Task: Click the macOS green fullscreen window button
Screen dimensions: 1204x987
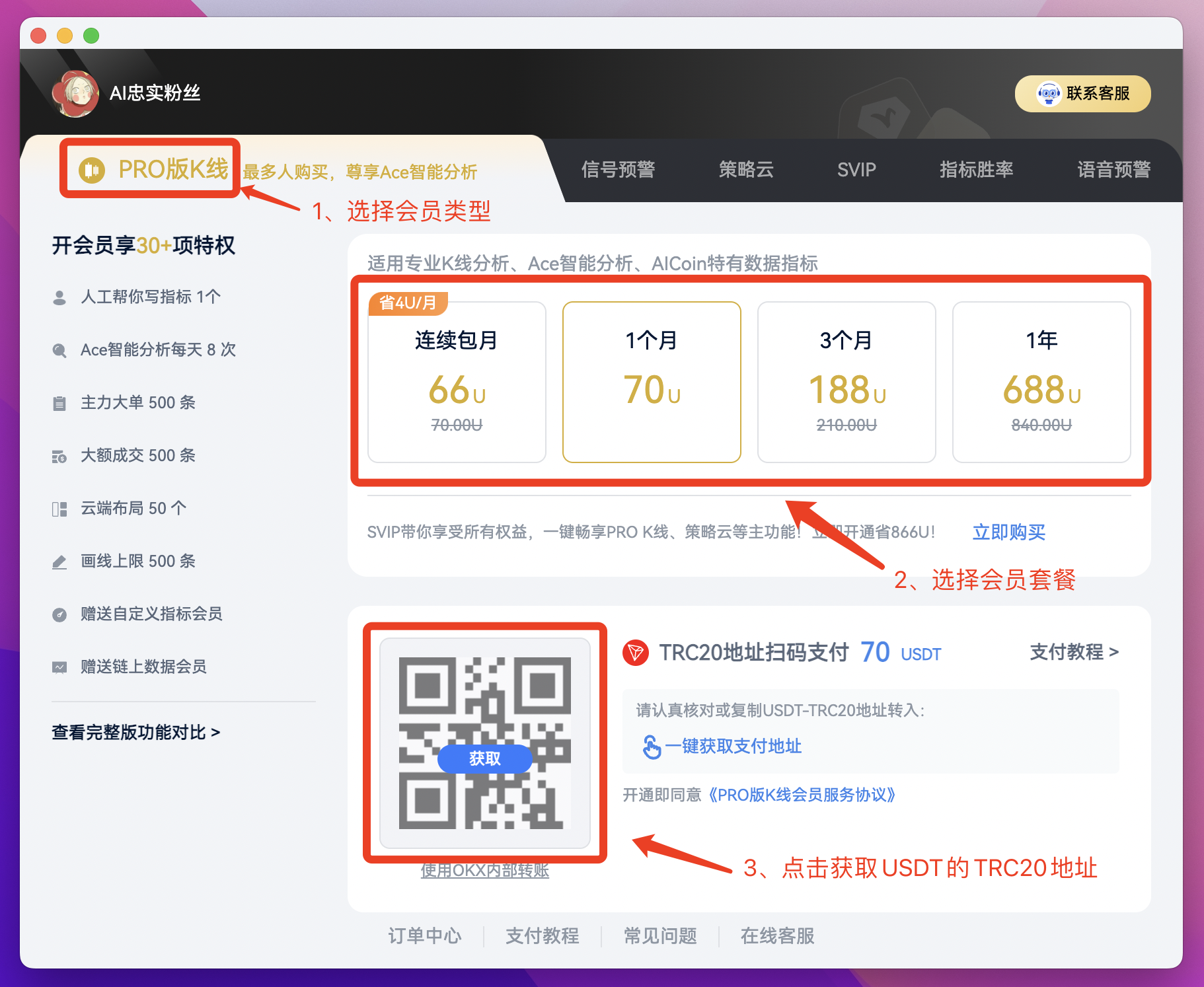Action: coord(91,36)
